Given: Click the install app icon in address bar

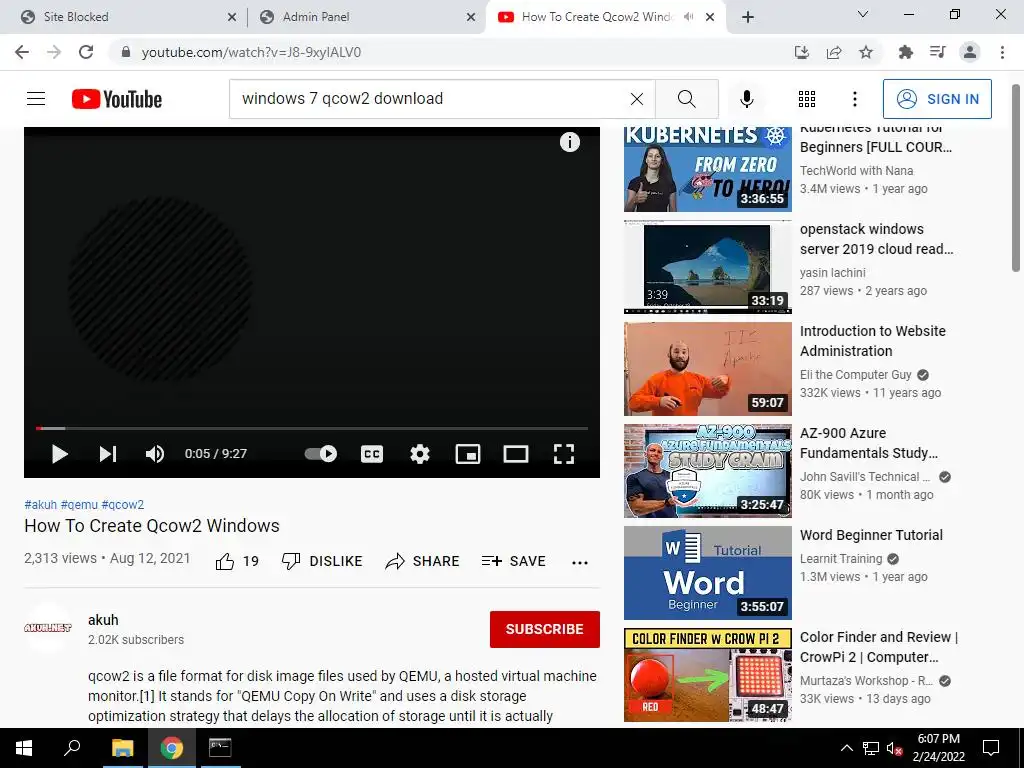Looking at the screenshot, I should pos(802,52).
